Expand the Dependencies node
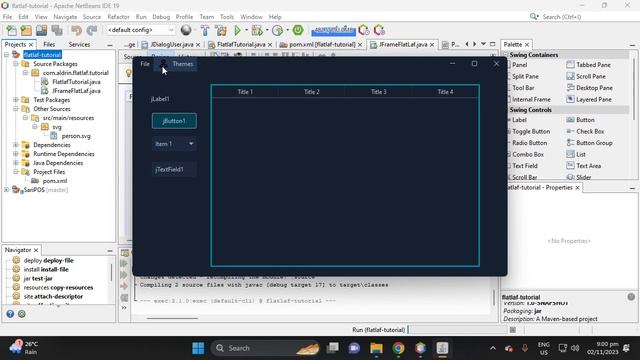 16,145
